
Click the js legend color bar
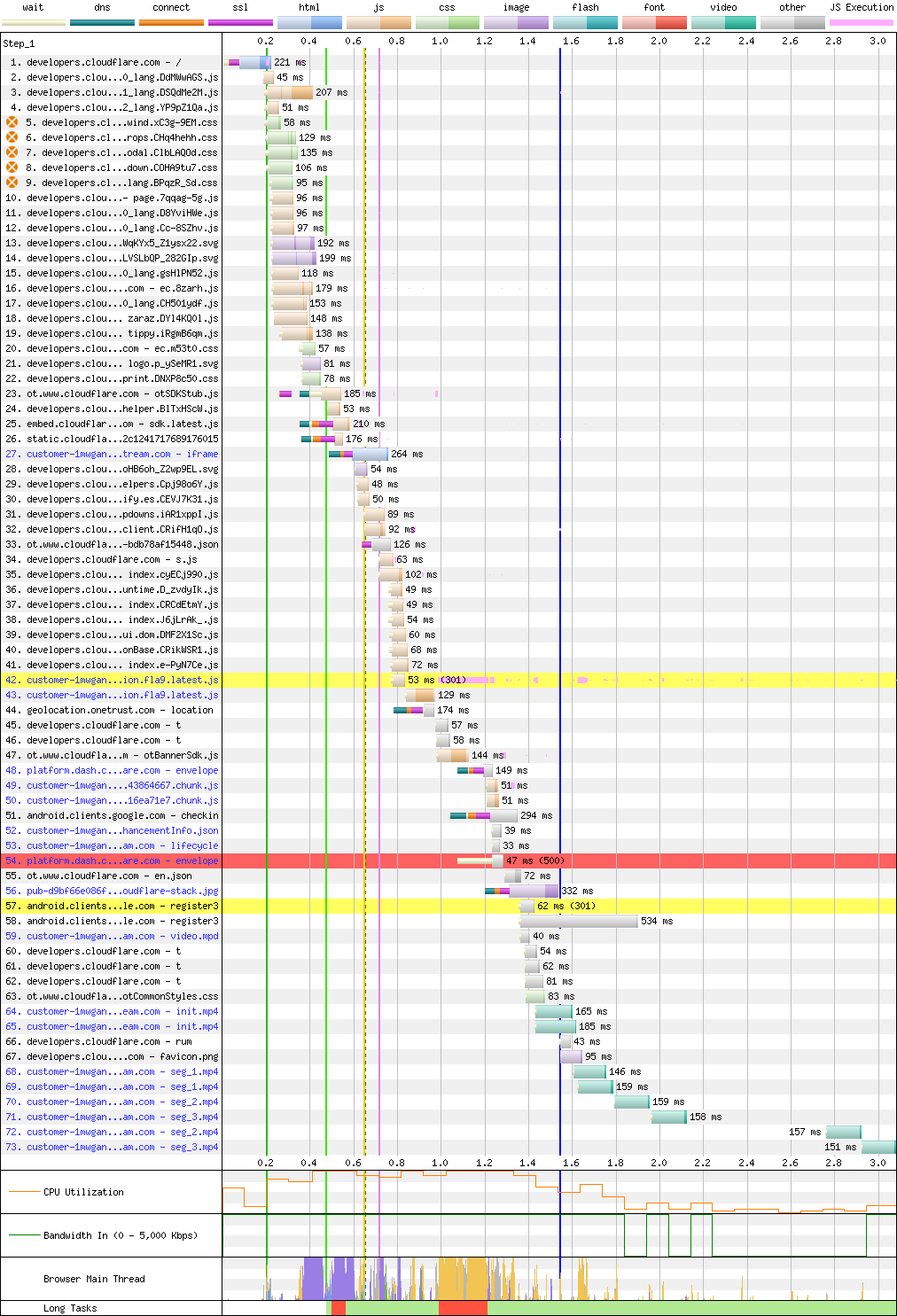click(x=378, y=22)
